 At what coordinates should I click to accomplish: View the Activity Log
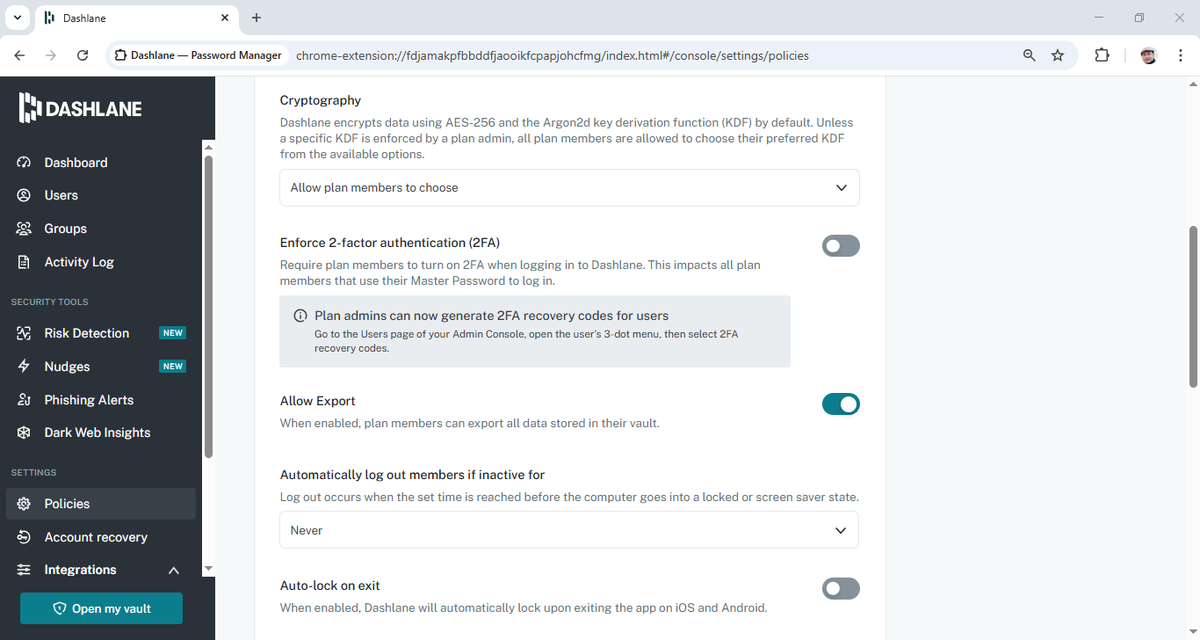pyautogui.click(x=78, y=261)
